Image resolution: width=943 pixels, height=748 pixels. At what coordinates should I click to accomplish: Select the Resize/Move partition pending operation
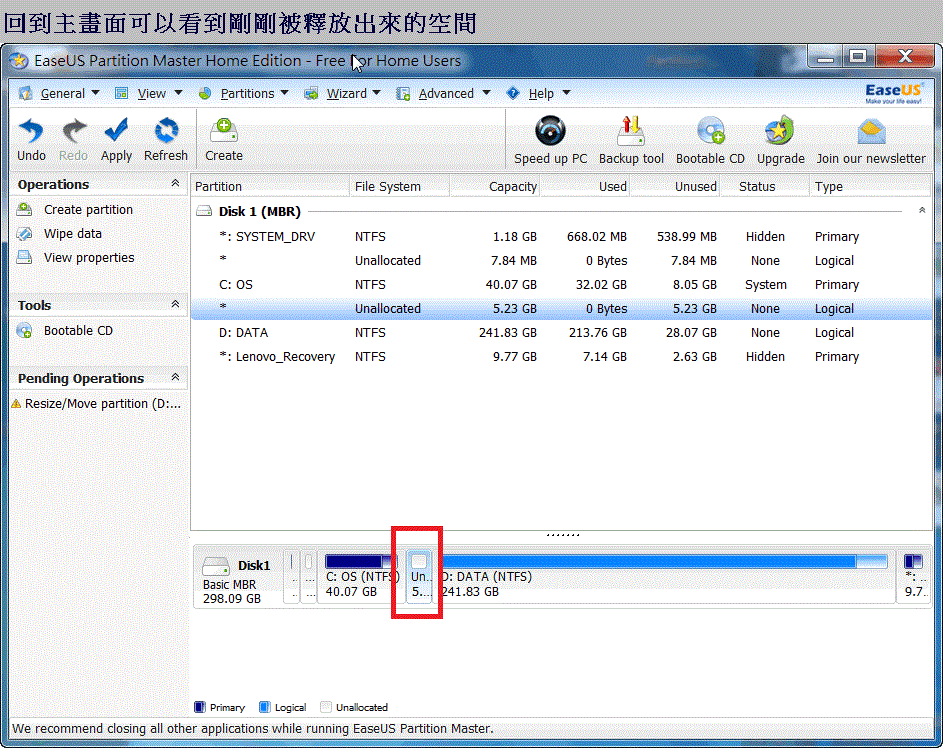(x=103, y=403)
